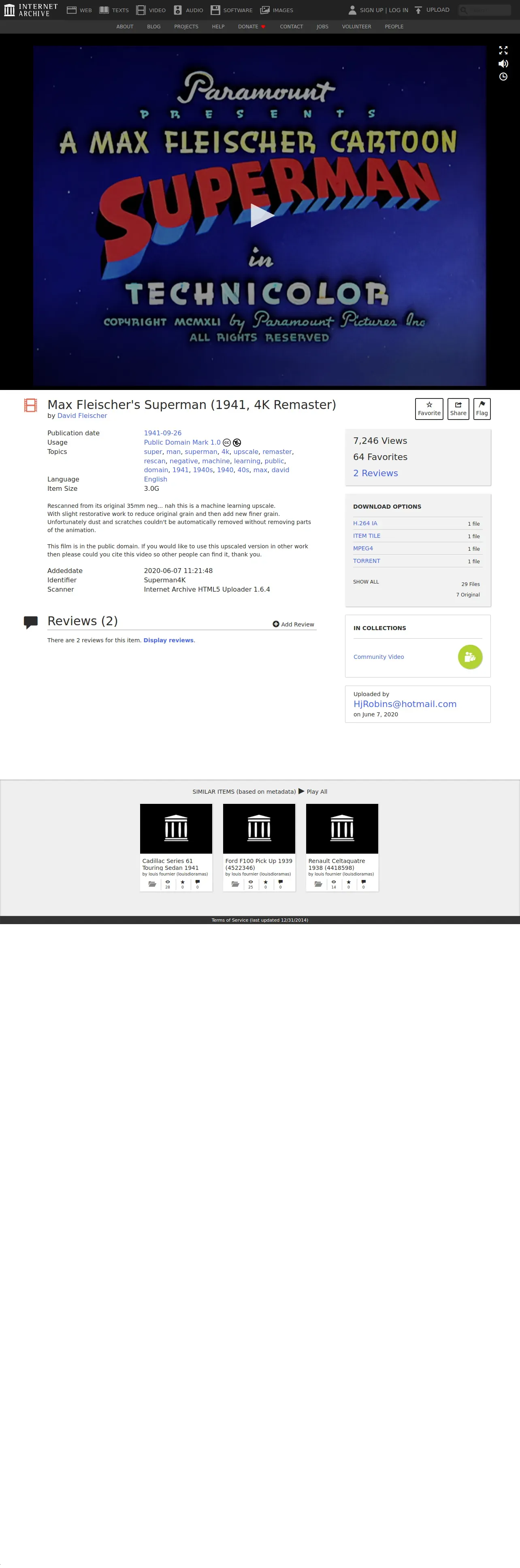
Task: Expand SHOW ALL download files
Action: [x=366, y=582]
